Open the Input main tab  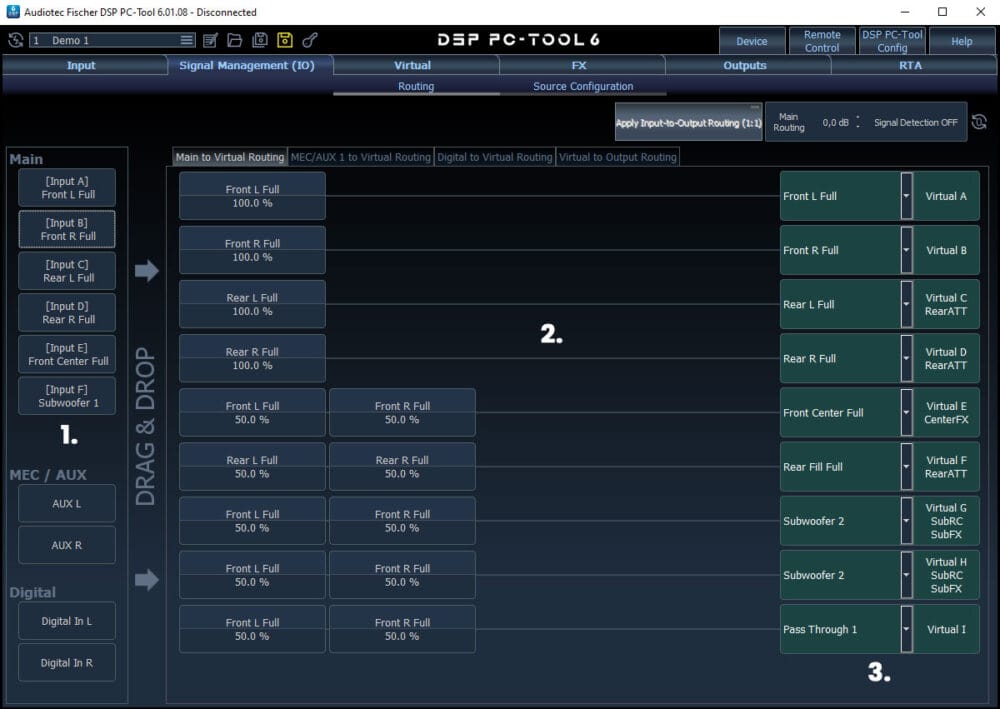point(81,65)
